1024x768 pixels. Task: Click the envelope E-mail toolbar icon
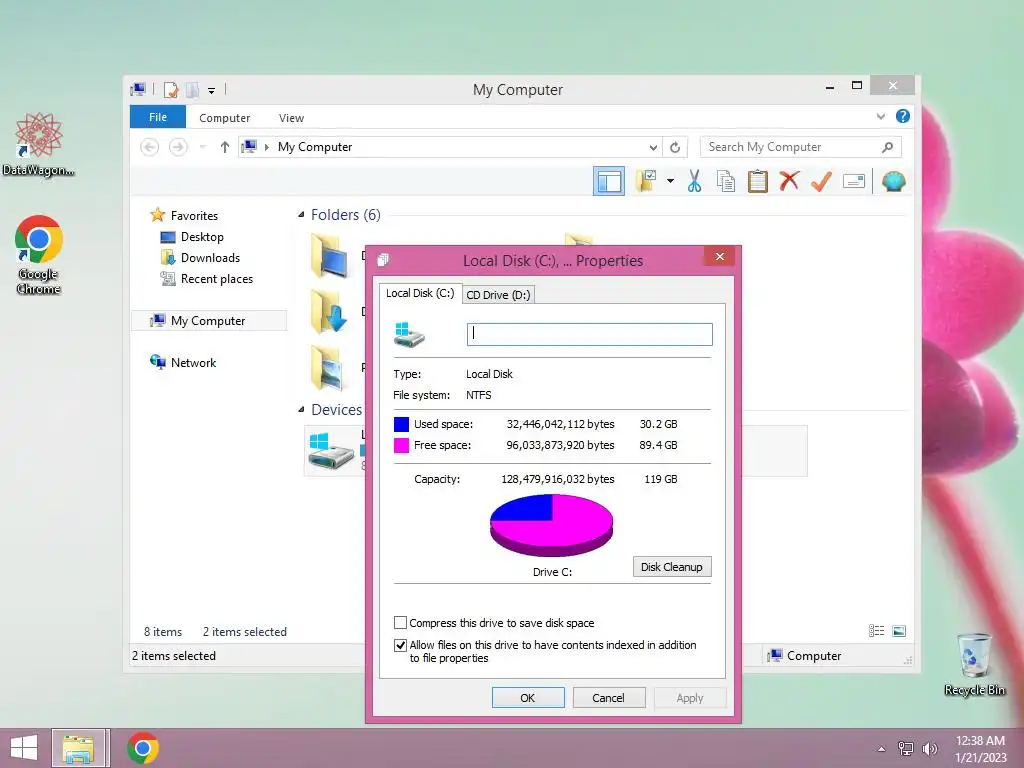pos(854,181)
